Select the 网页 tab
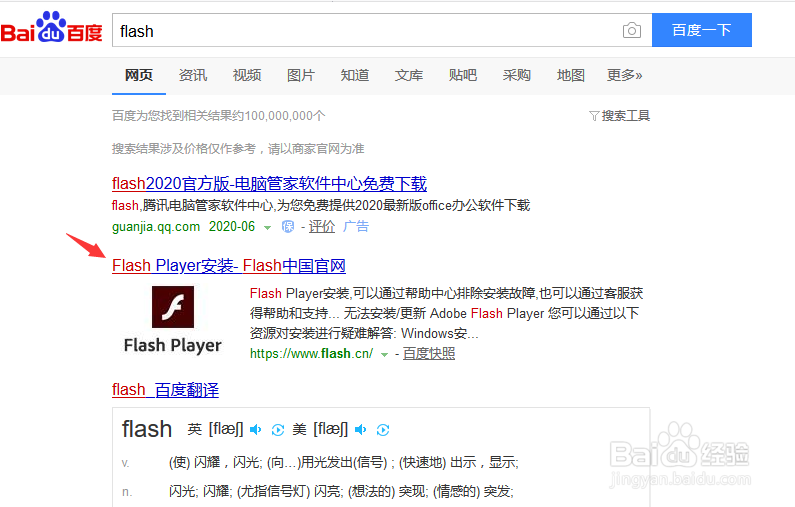The image size is (795, 507). click(x=138, y=75)
